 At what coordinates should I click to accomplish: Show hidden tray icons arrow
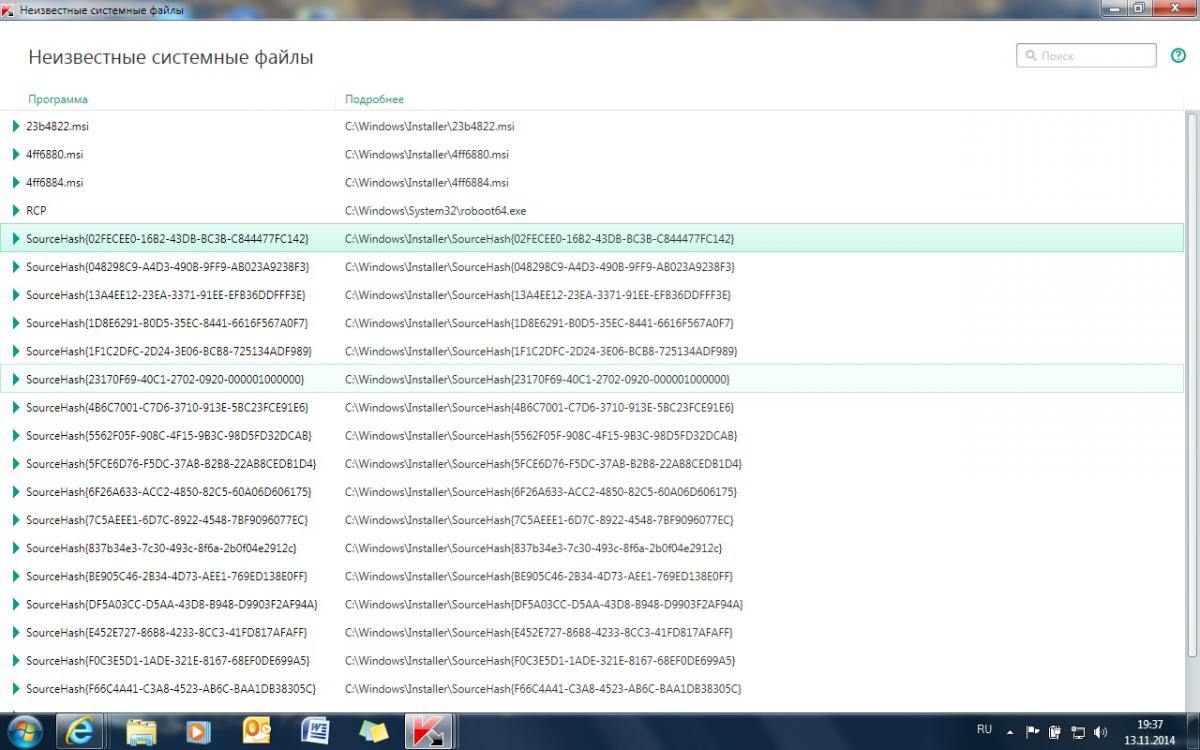point(1010,732)
